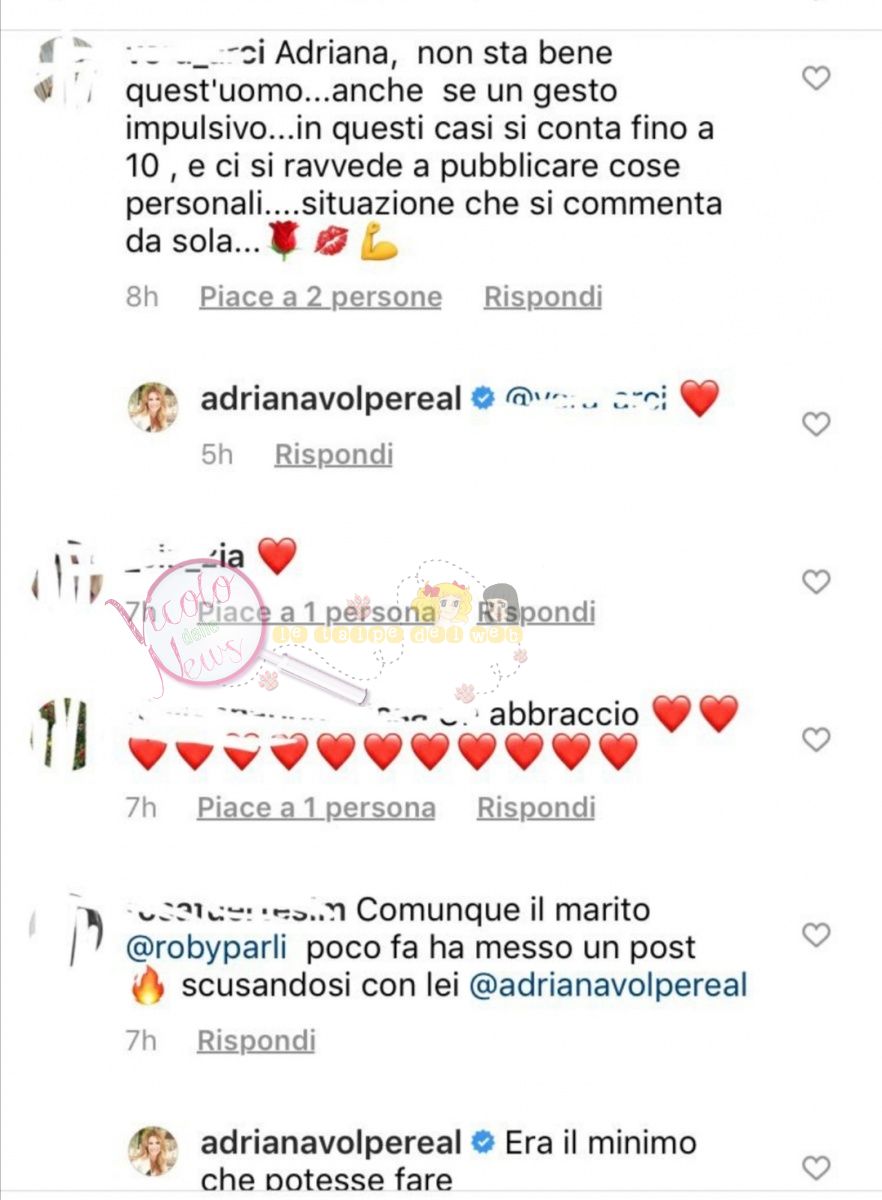View 'Piace a 2 persone' likes list
882x1200 pixels.
[x=320, y=297]
